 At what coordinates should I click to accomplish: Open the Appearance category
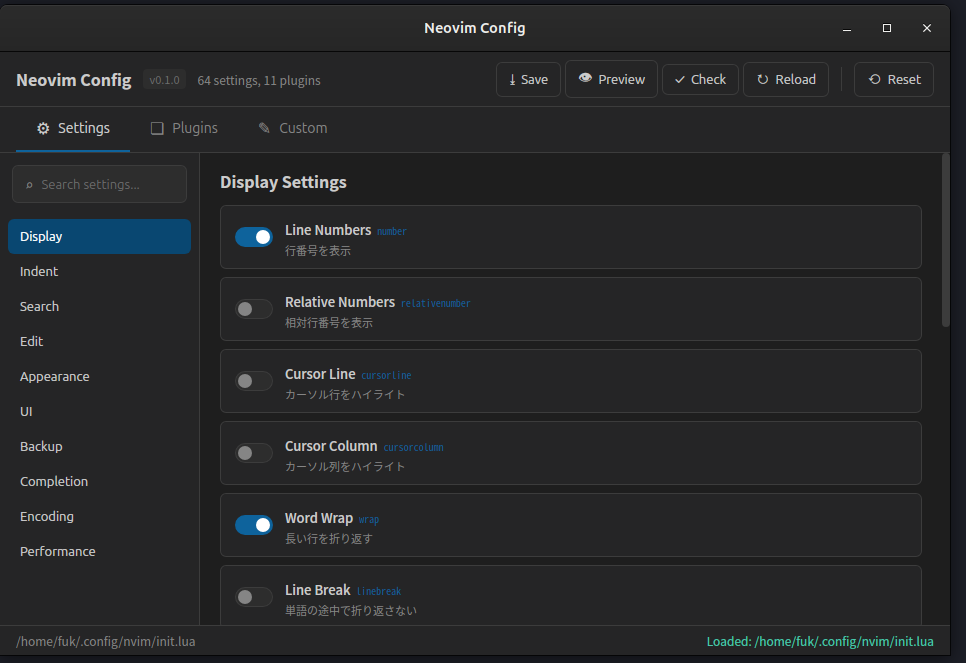99,376
